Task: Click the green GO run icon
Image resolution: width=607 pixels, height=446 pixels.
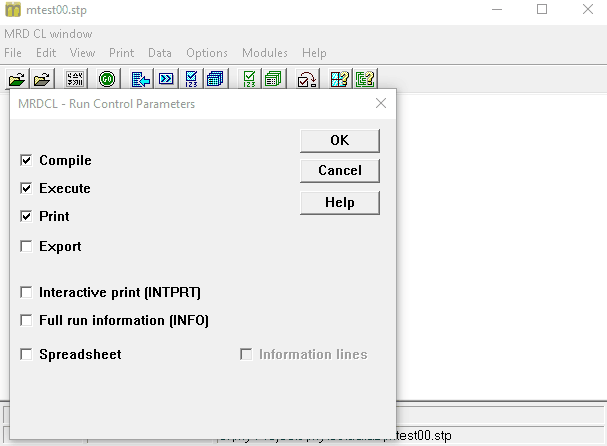Action: (108, 79)
